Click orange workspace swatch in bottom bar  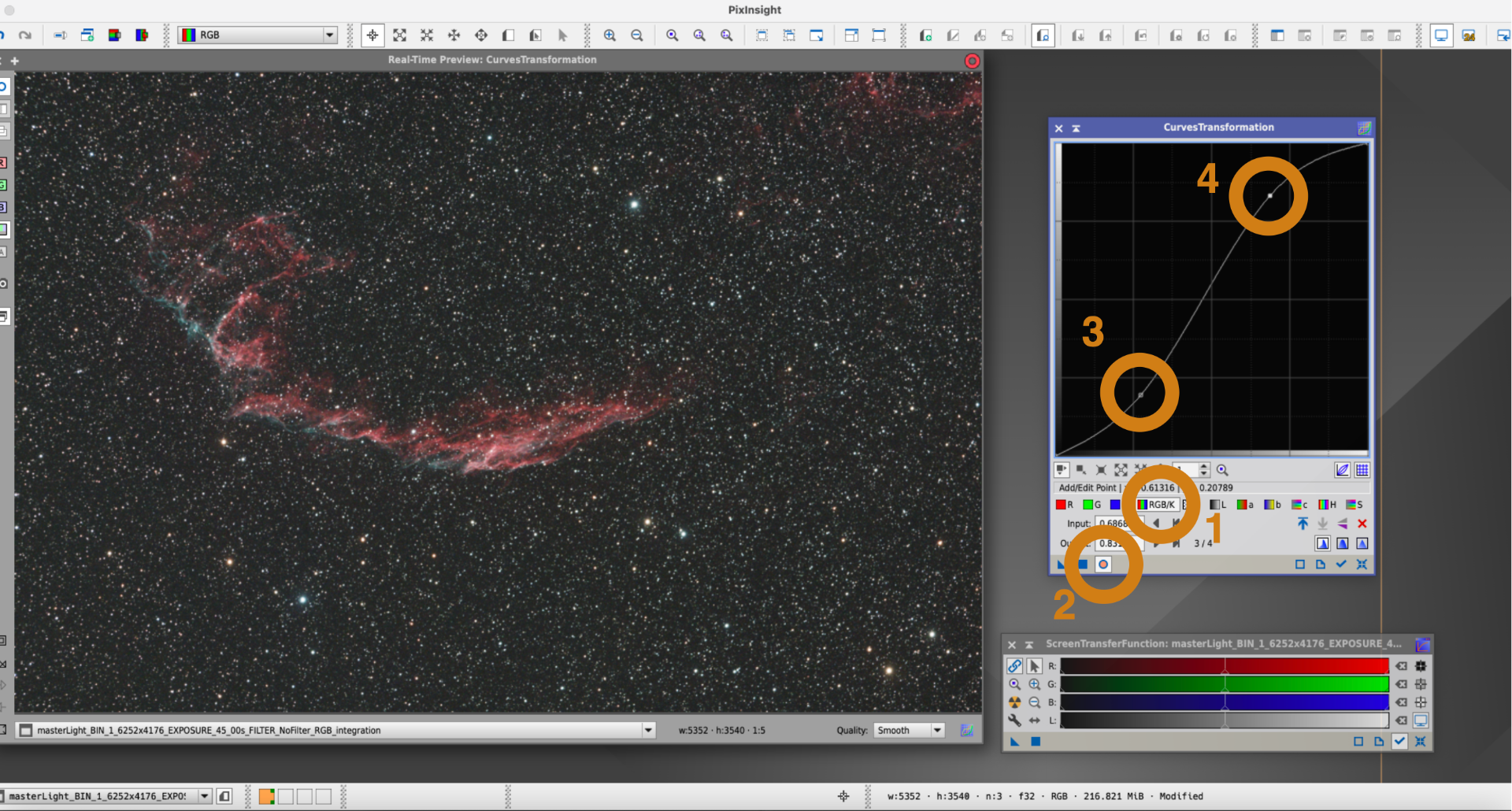266,796
